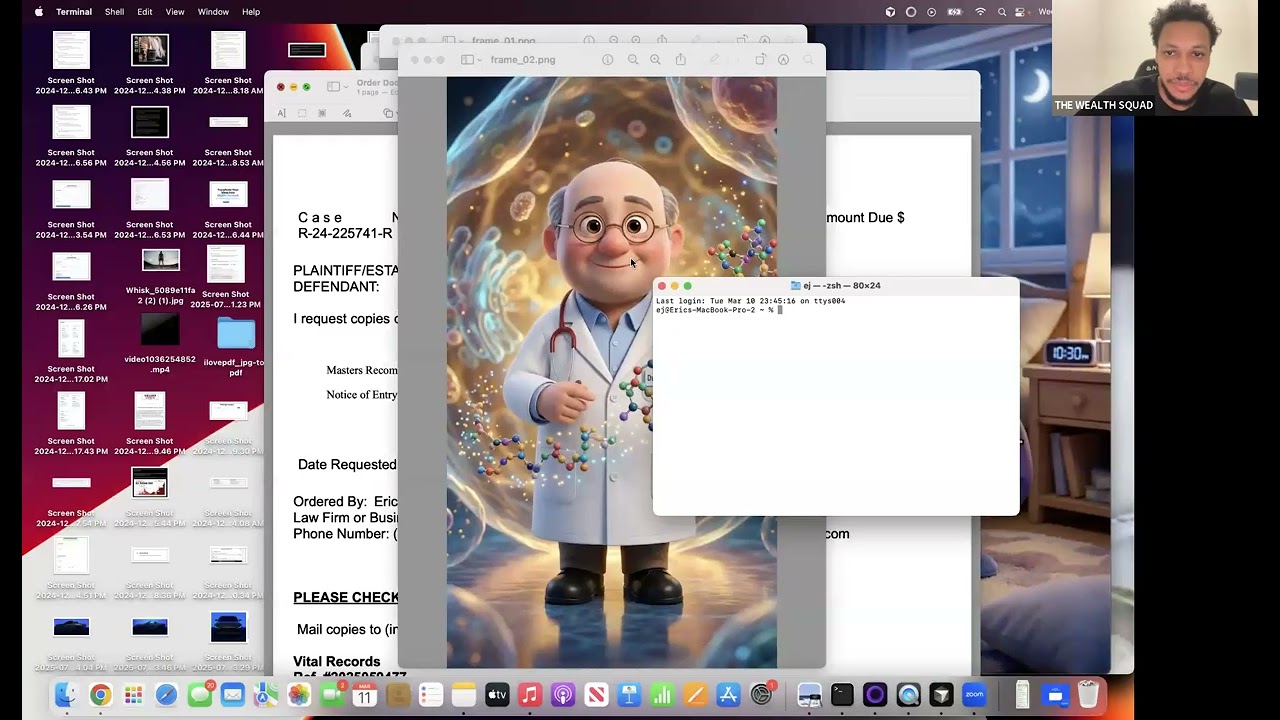The height and width of the screenshot is (720, 1280).
Task: Select text selection tool in Order Doc markup bar
Action: pyautogui.click(x=281, y=113)
